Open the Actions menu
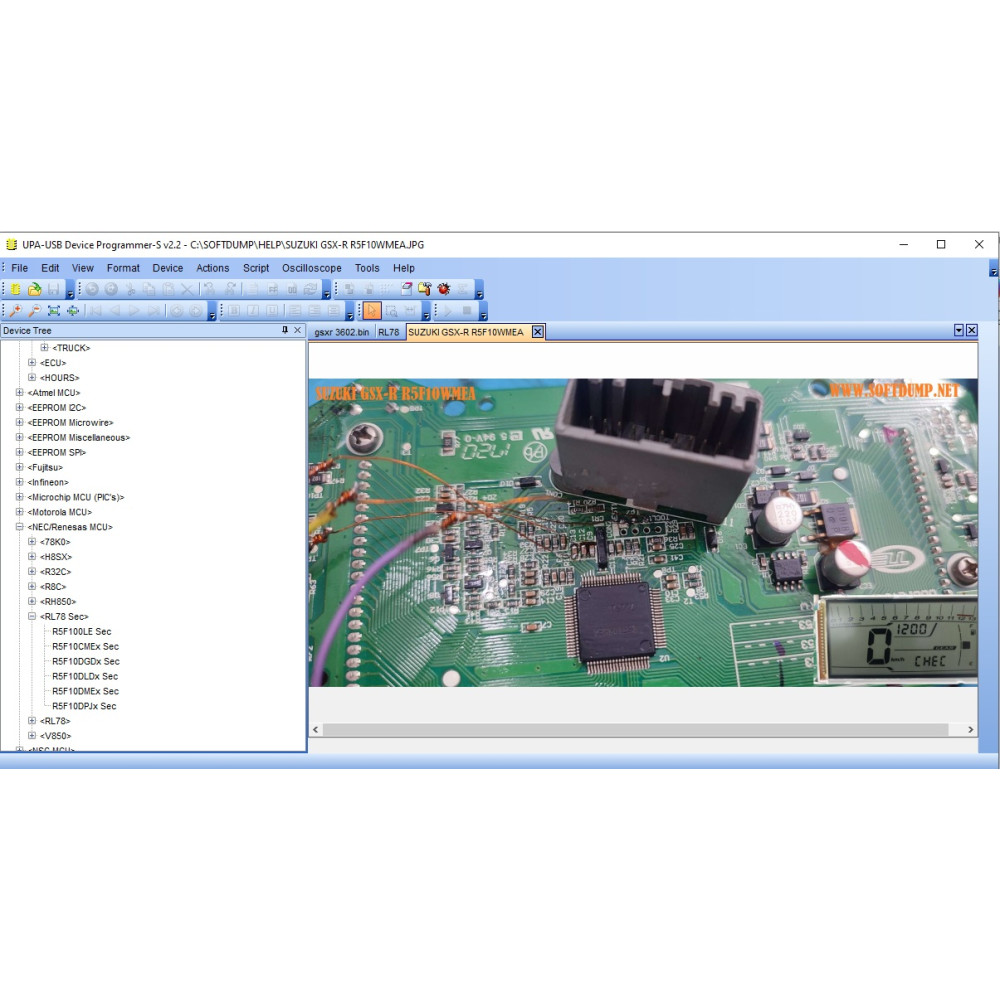Screen dimensions: 1000x1000 [212, 268]
